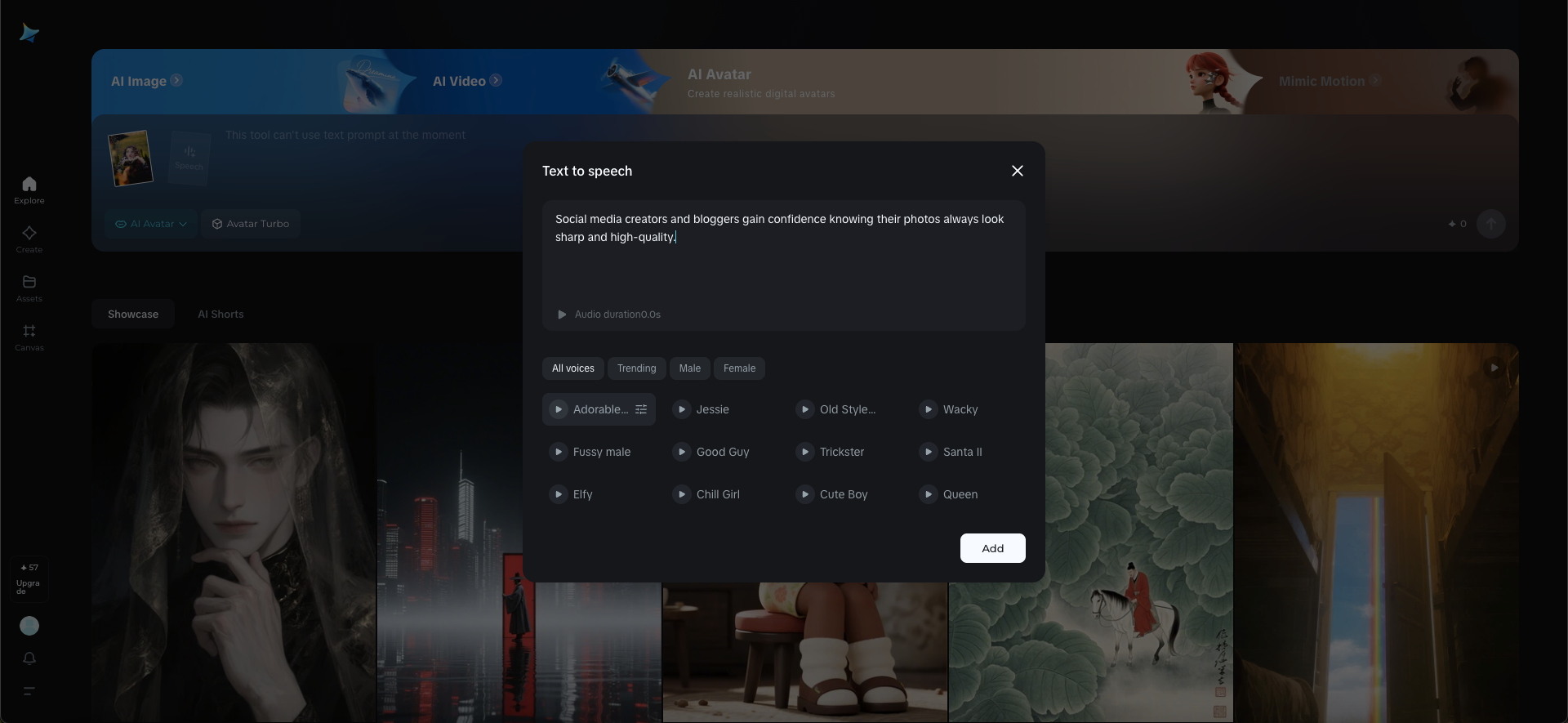Play the Audio duration preview
Image resolution: width=1568 pixels, height=723 pixels.
(x=562, y=315)
